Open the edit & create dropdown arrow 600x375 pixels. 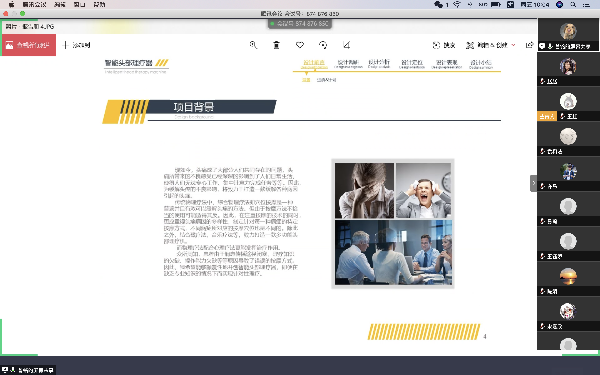[x=513, y=45]
